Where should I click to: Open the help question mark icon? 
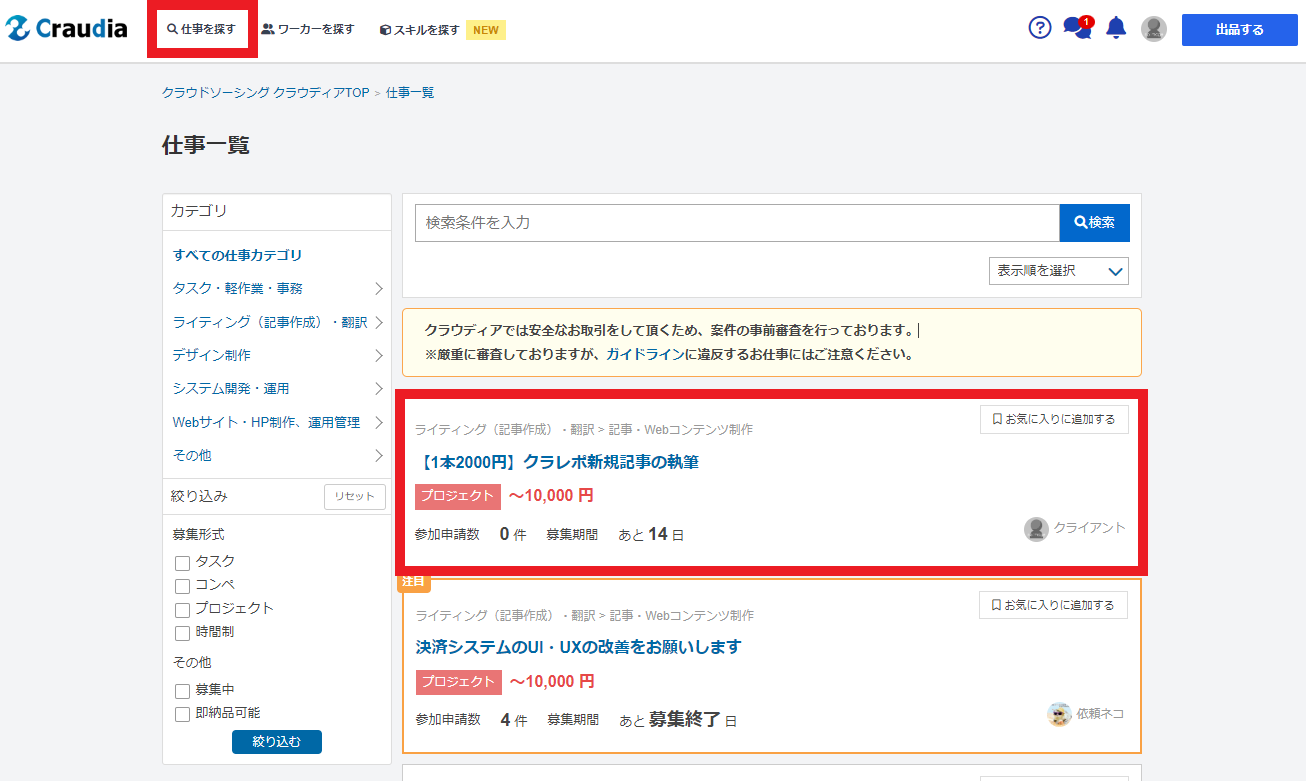pos(1040,28)
